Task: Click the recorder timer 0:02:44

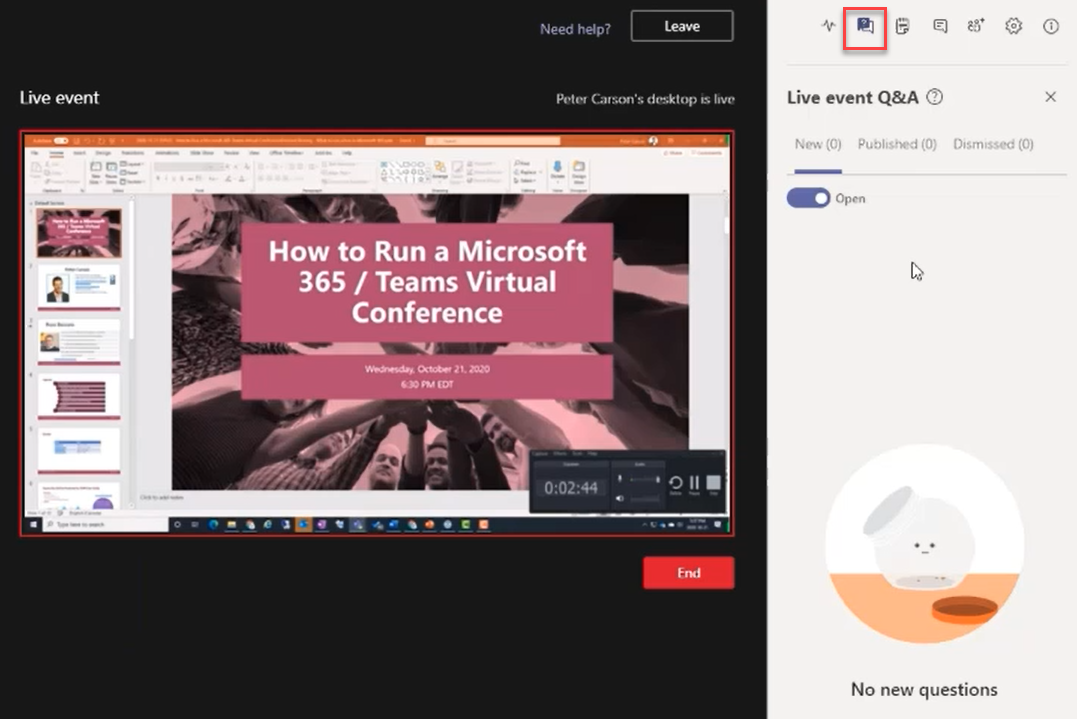Action: (571, 488)
